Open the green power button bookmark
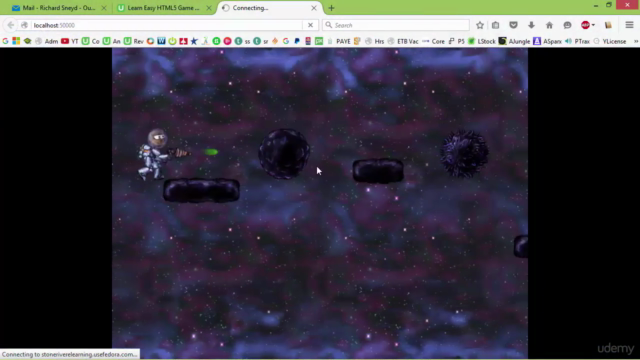Image resolution: width=640 pixels, height=360 pixels. click(x=172, y=41)
